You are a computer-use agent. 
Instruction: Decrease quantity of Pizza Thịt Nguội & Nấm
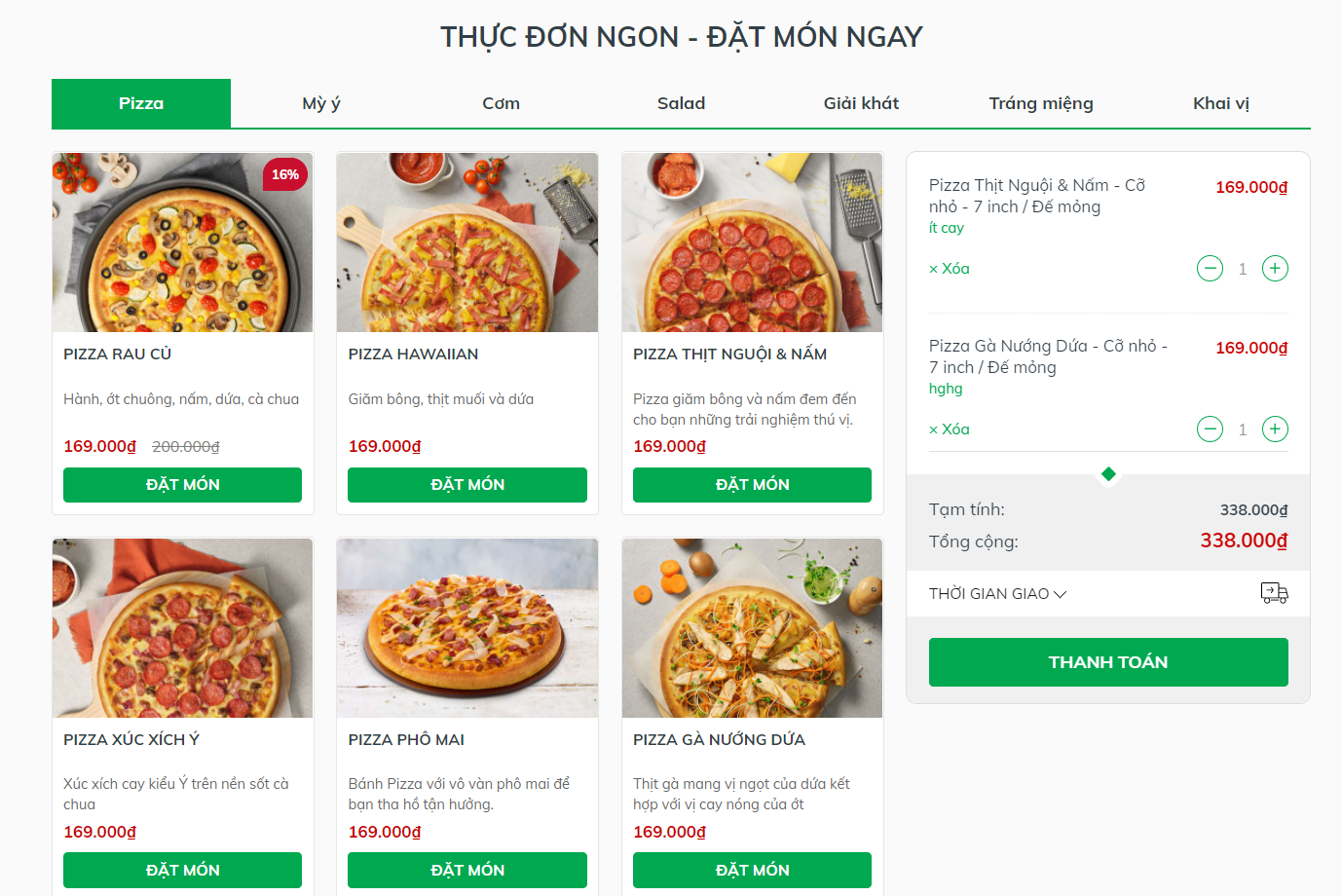coord(1210,268)
